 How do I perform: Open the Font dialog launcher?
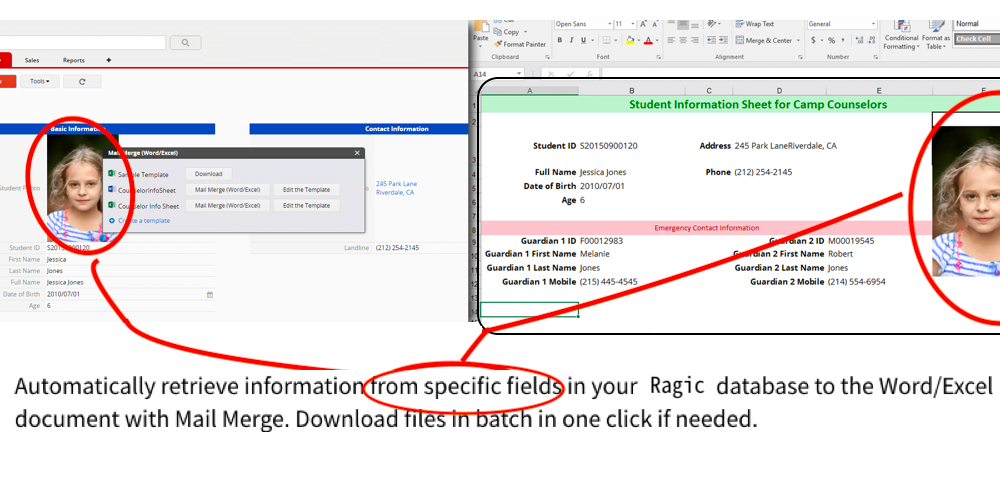659,57
